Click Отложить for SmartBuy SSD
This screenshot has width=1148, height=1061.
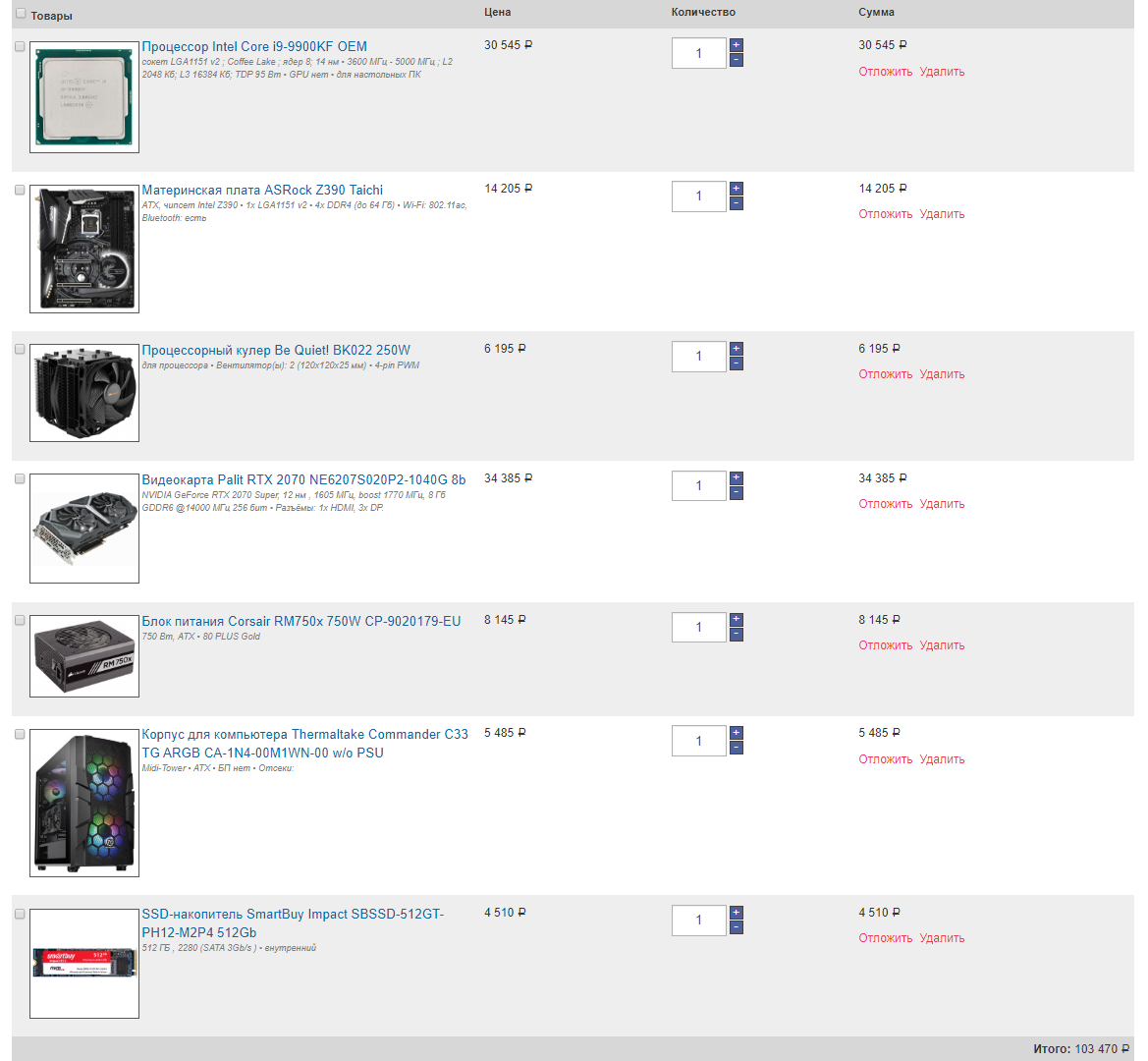[x=885, y=938]
